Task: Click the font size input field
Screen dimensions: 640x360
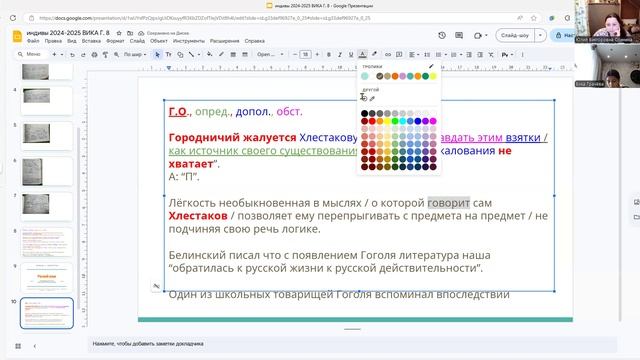Action: (305, 55)
